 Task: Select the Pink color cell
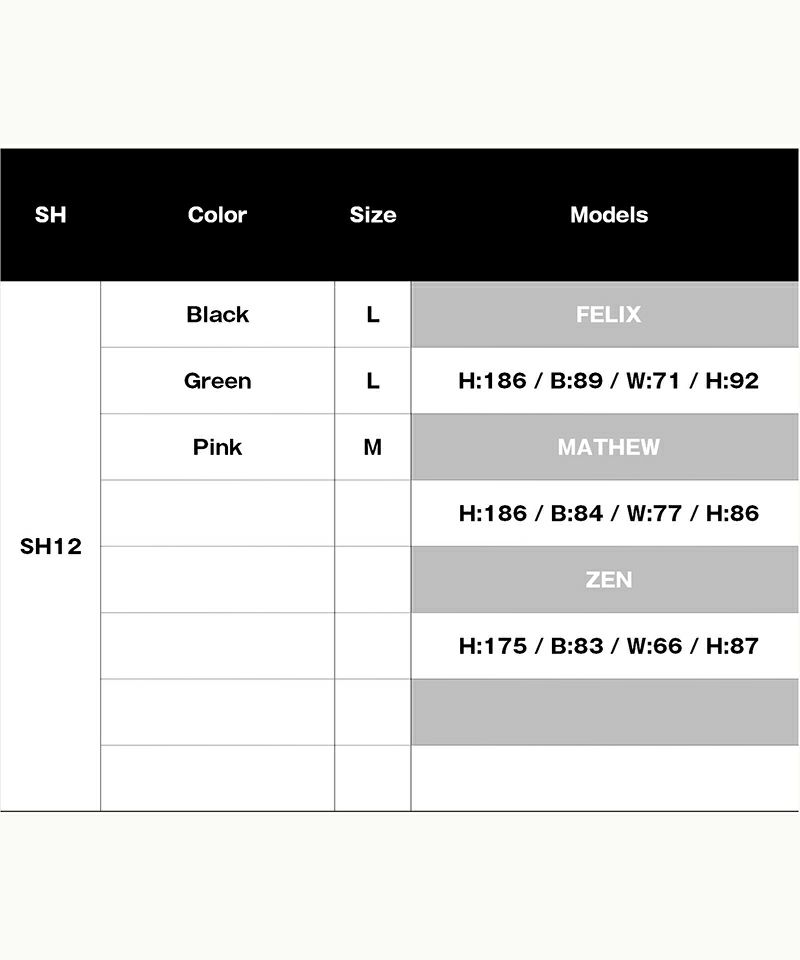pyautogui.click(x=217, y=447)
